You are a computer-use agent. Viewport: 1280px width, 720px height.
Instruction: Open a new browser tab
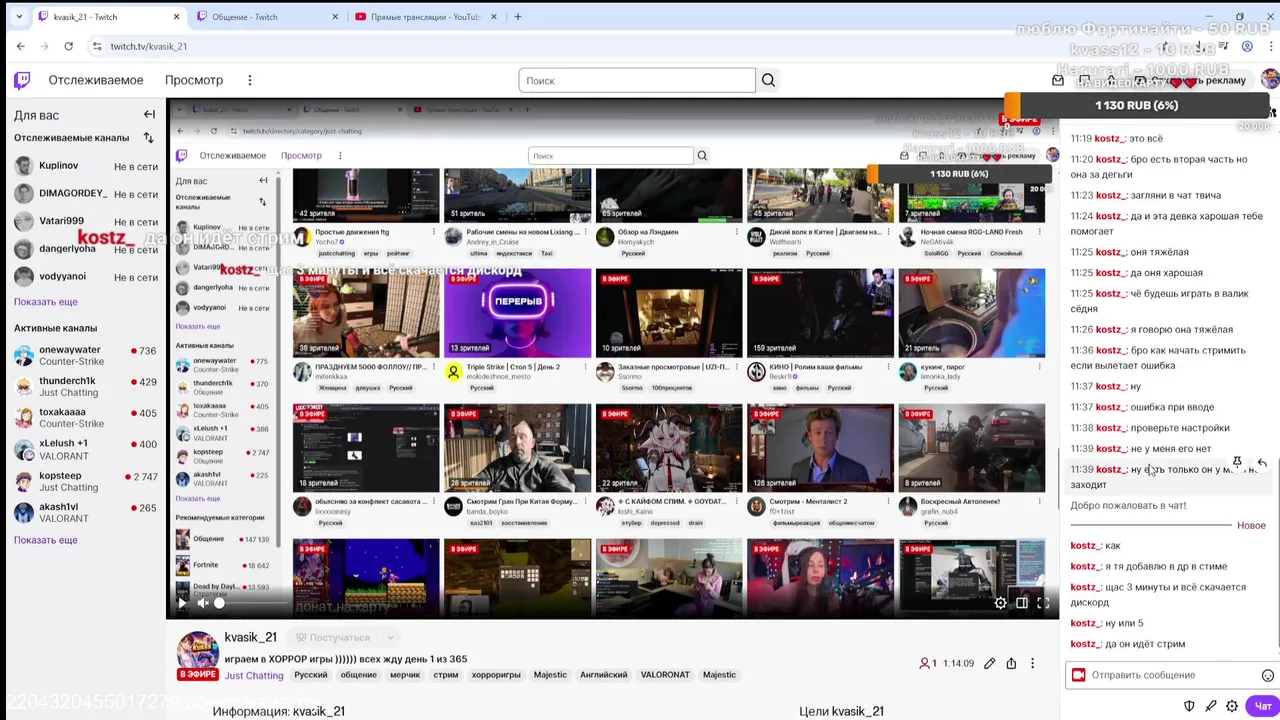(517, 17)
